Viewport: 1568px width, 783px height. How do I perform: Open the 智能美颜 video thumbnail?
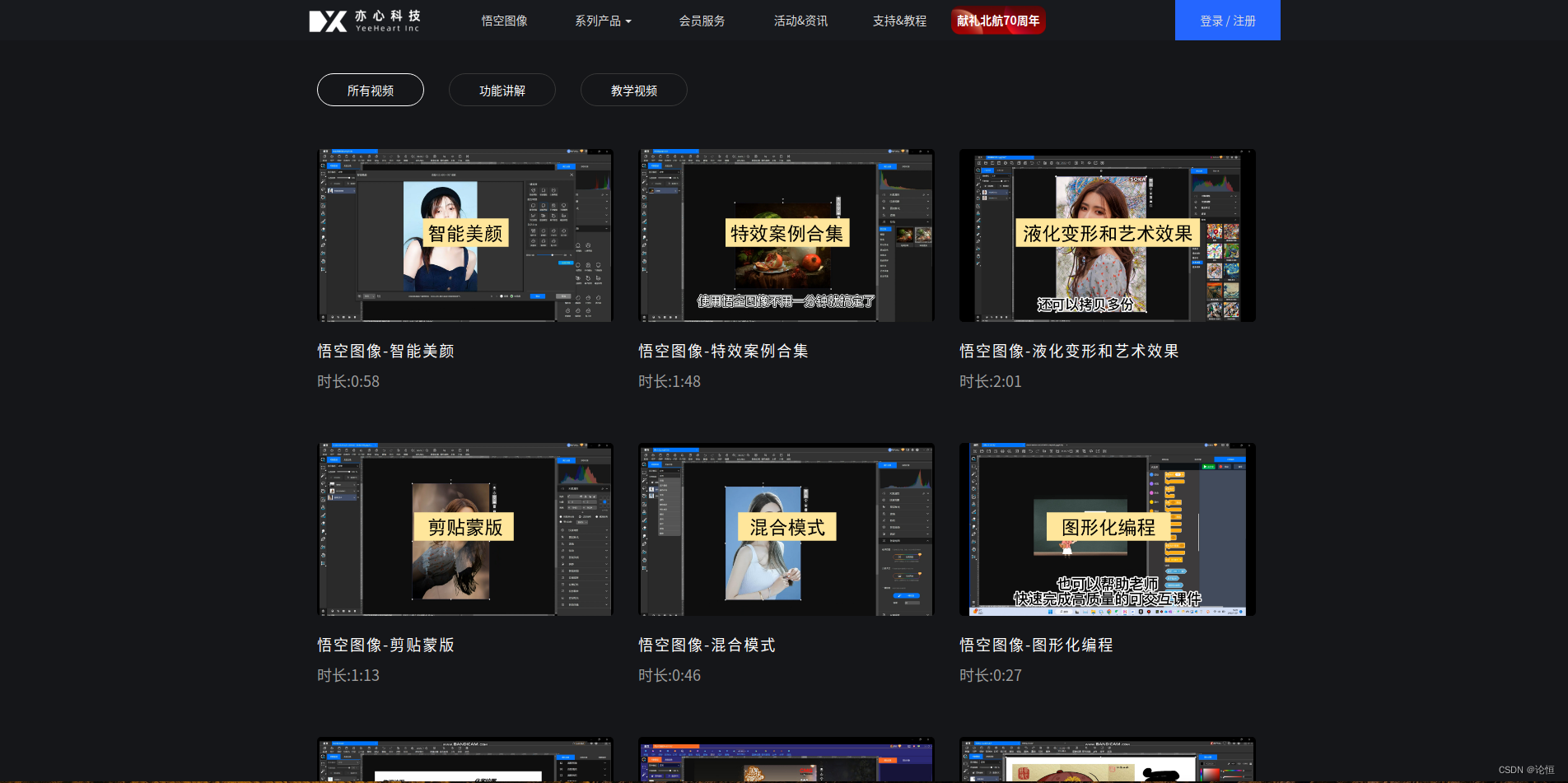pyautogui.click(x=465, y=235)
